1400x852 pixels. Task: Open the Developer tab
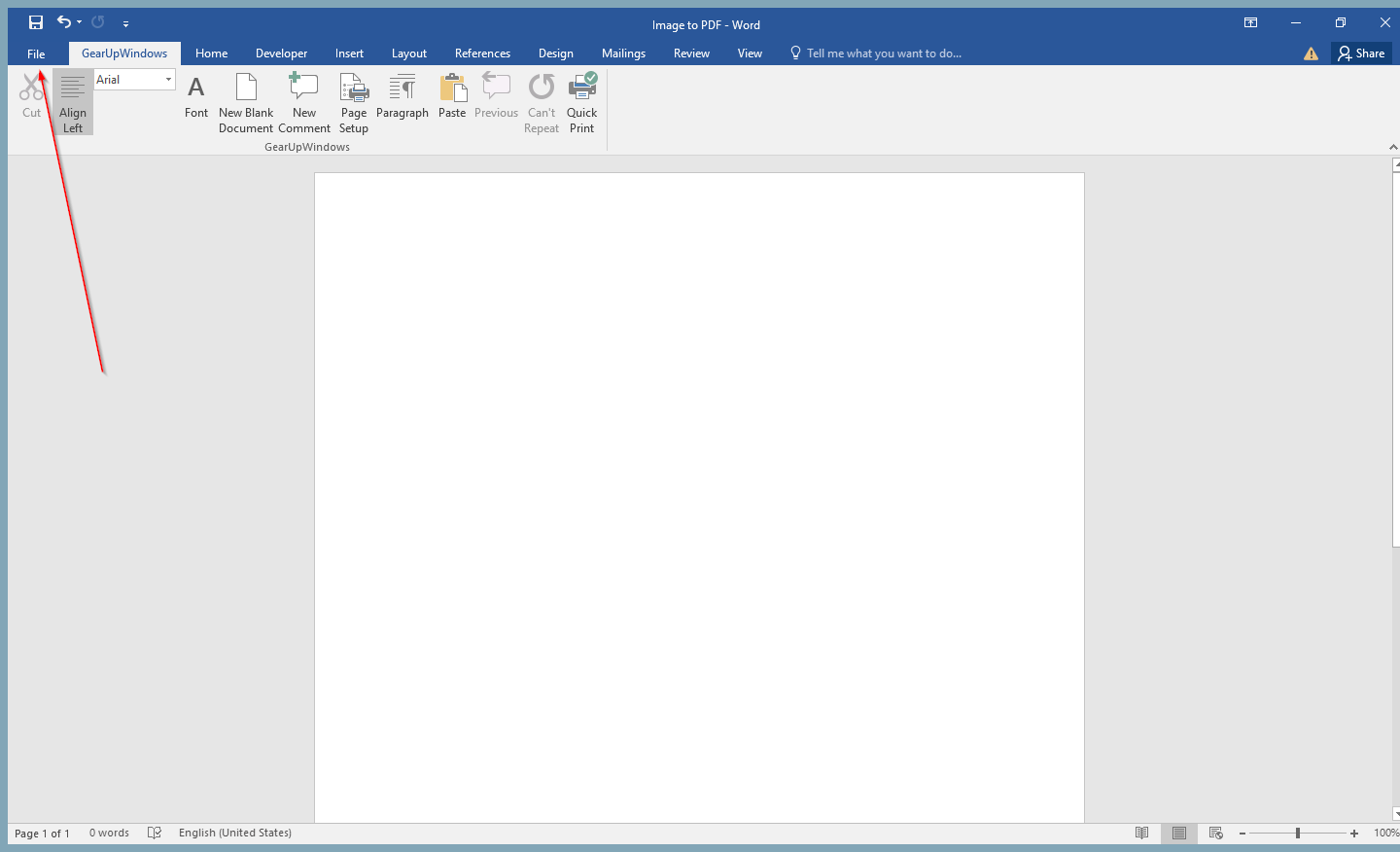pyautogui.click(x=281, y=53)
